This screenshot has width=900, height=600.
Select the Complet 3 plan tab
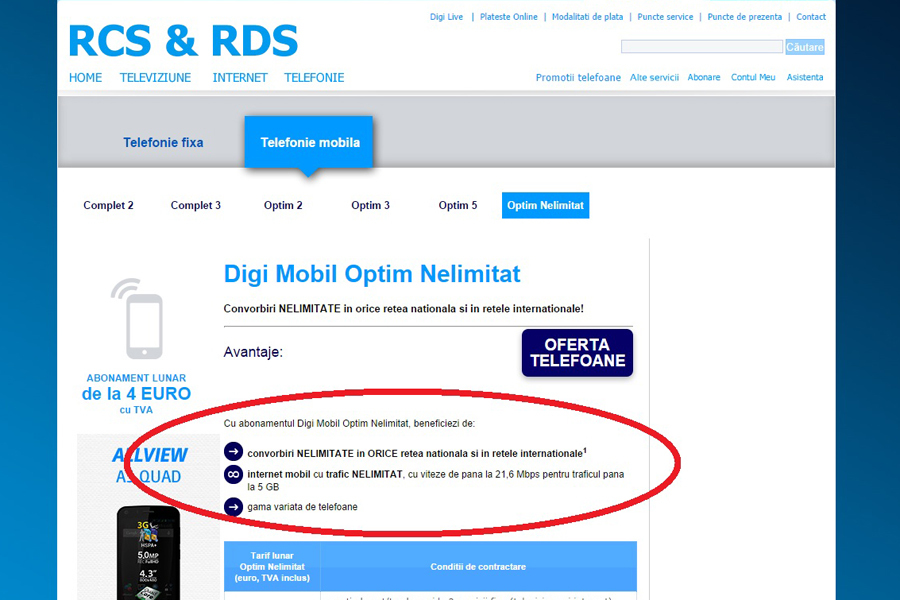pos(196,205)
